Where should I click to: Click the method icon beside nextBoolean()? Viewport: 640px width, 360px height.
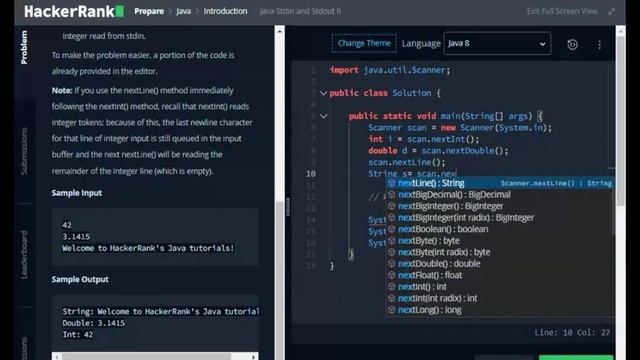click(x=391, y=229)
